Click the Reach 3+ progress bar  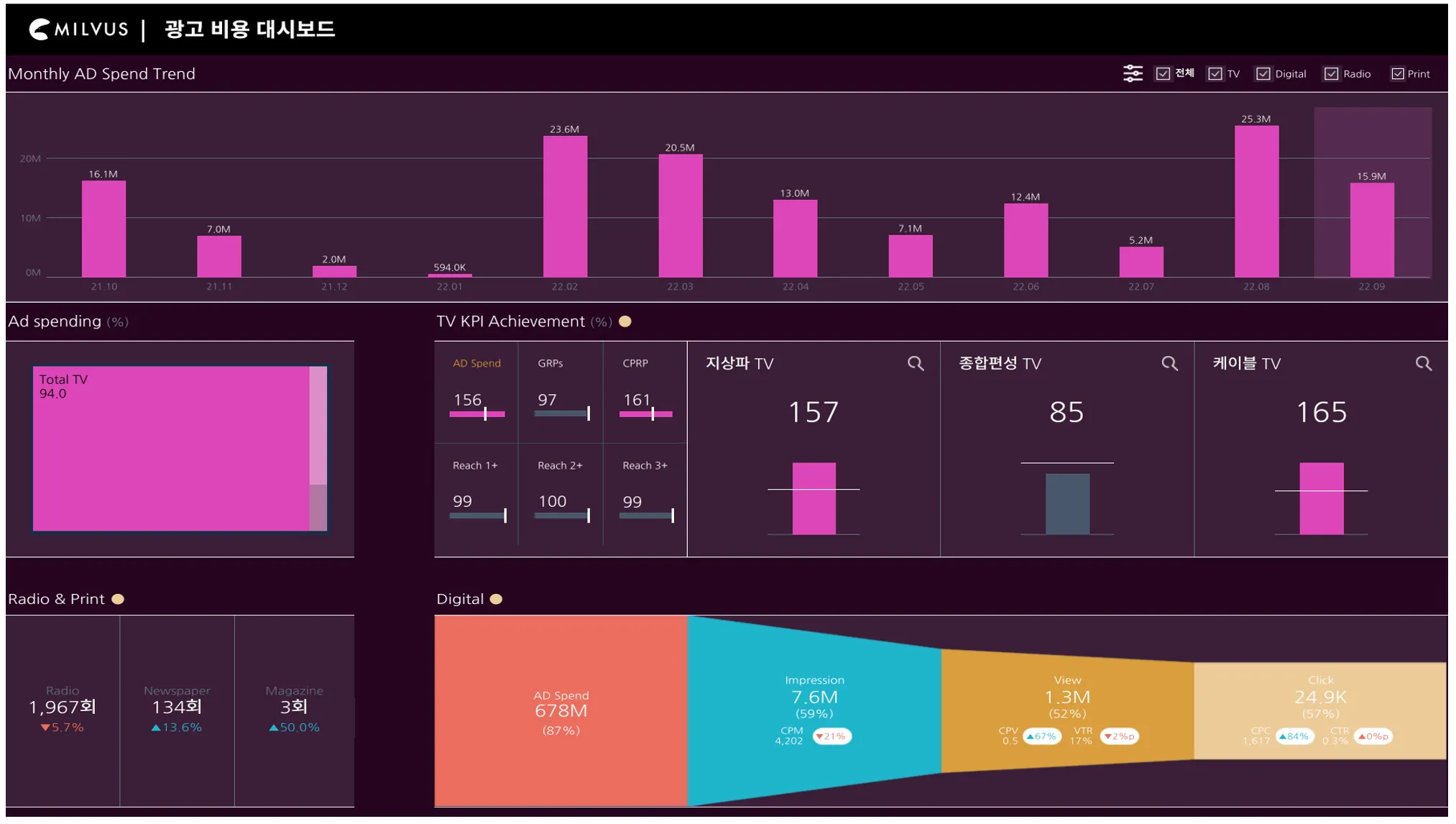[647, 516]
